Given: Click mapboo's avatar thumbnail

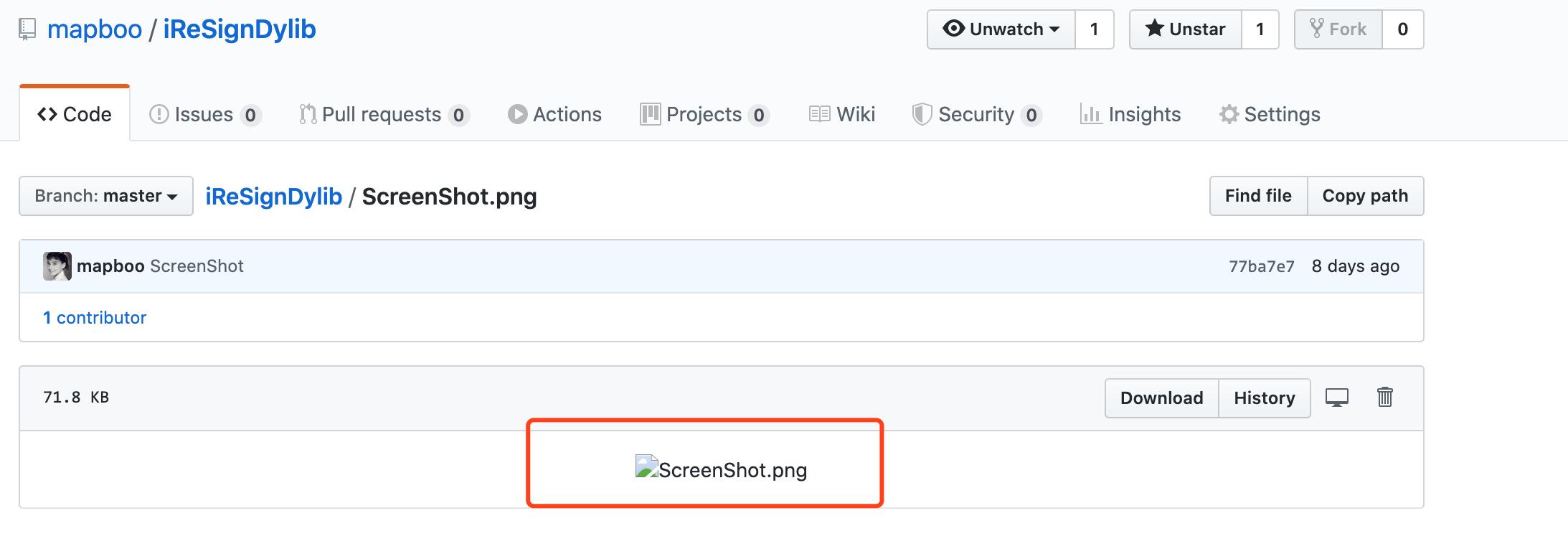Looking at the screenshot, I should click(57, 266).
